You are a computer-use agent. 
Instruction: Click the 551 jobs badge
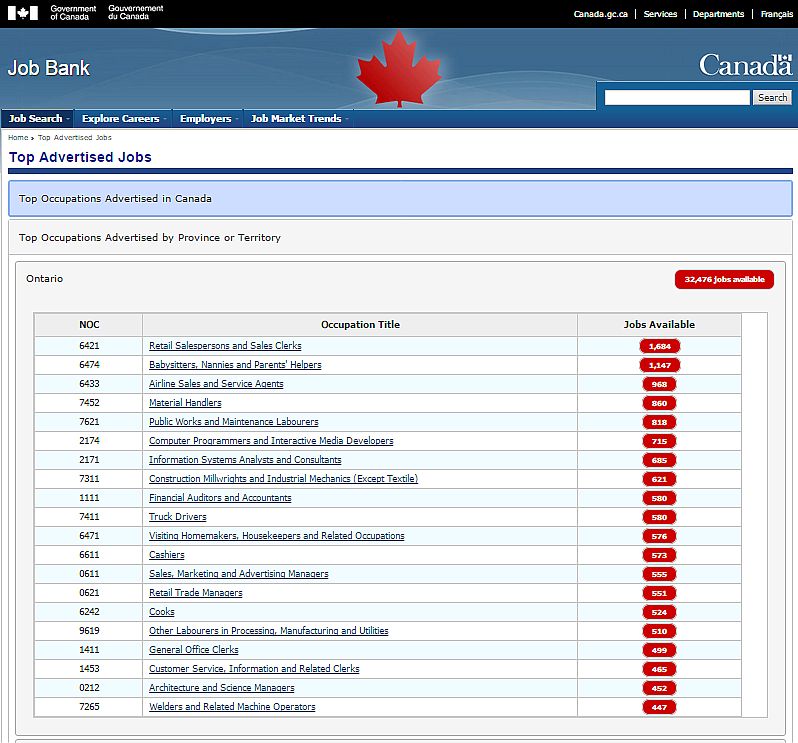pos(660,593)
